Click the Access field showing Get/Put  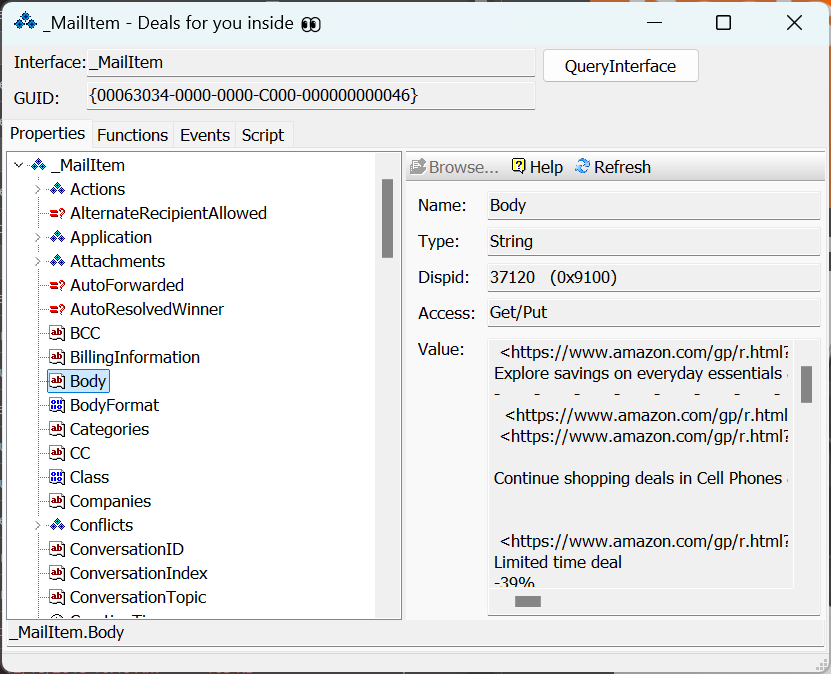point(653,313)
